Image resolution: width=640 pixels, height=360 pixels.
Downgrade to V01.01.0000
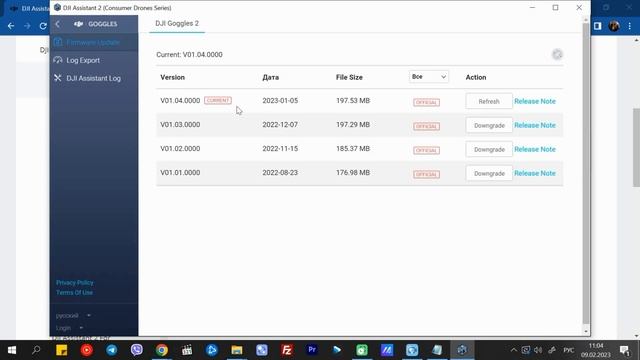click(489, 173)
